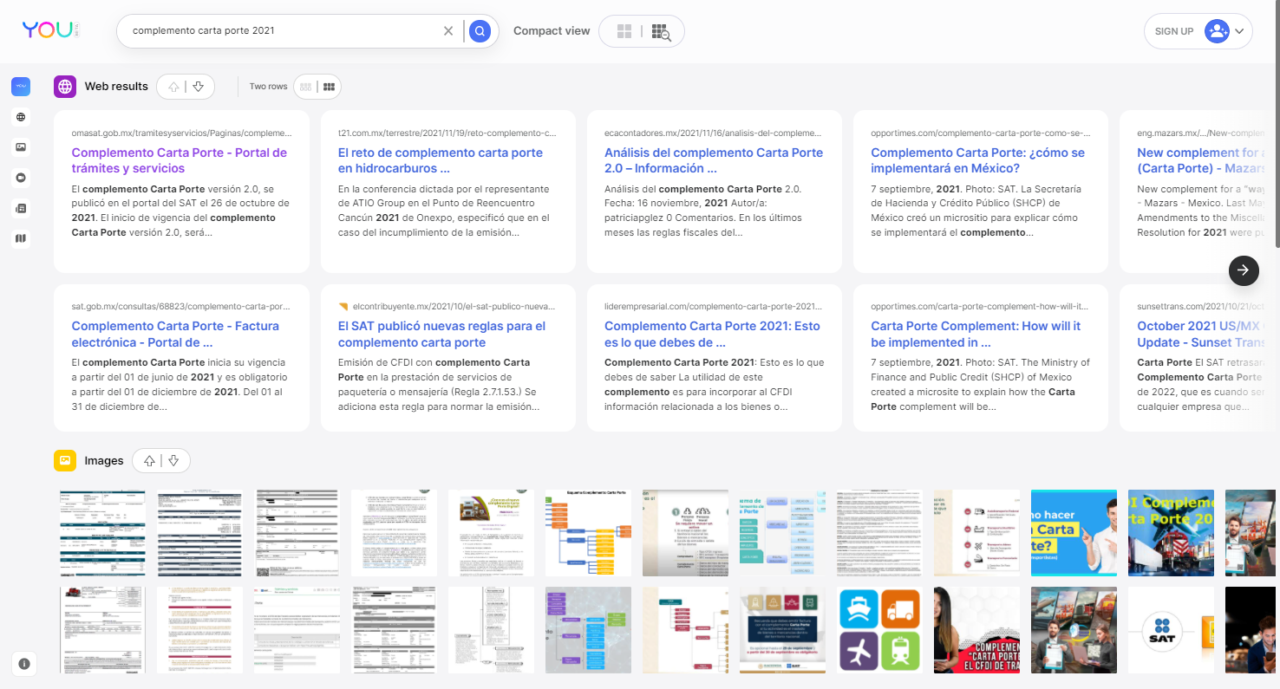Open the 'October 2021 US/MX' Sunset Trans result

click(1200, 334)
